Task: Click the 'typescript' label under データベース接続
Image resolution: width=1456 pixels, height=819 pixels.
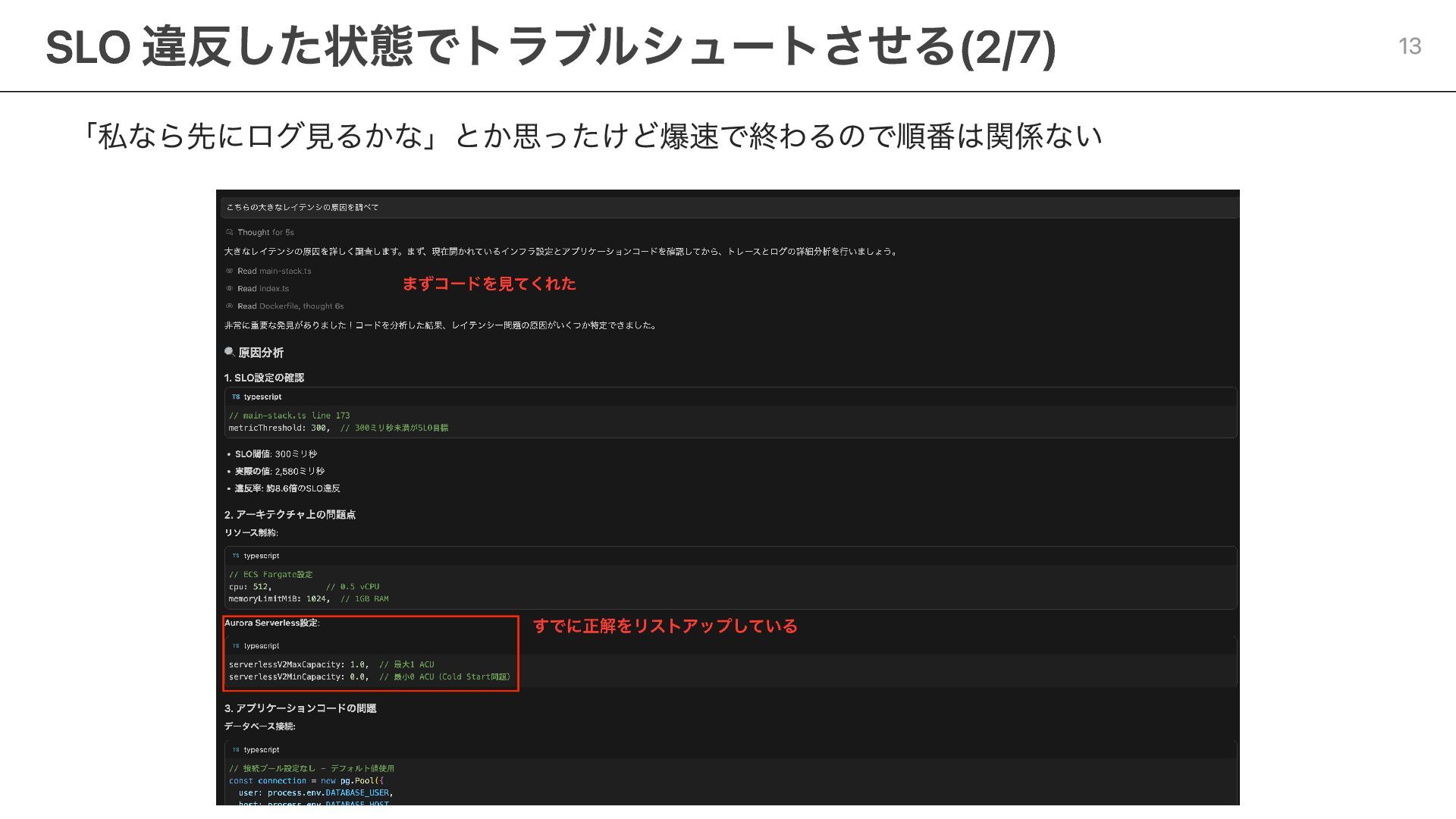Action: click(x=262, y=750)
